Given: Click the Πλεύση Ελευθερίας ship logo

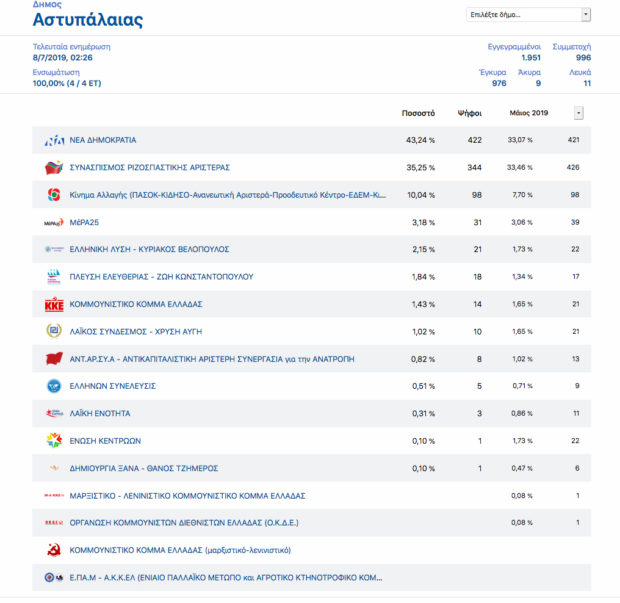Looking at the screenshot, I should (54, 276).
